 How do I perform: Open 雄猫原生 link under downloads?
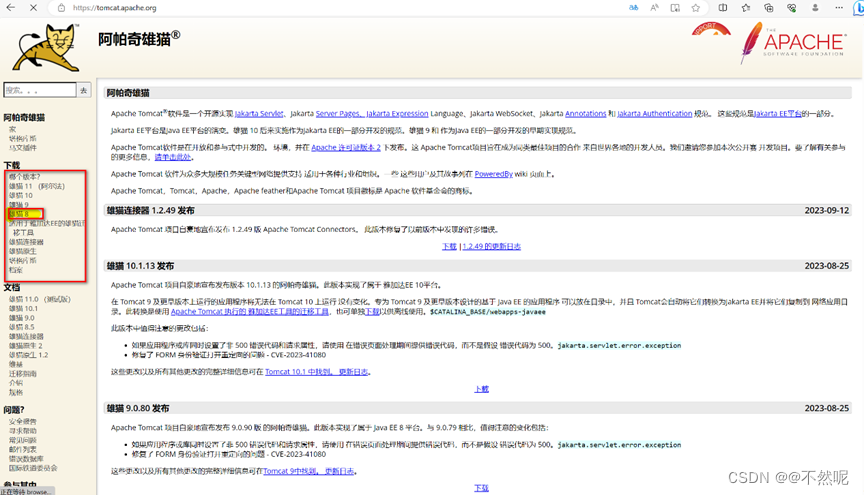point(23,251)
